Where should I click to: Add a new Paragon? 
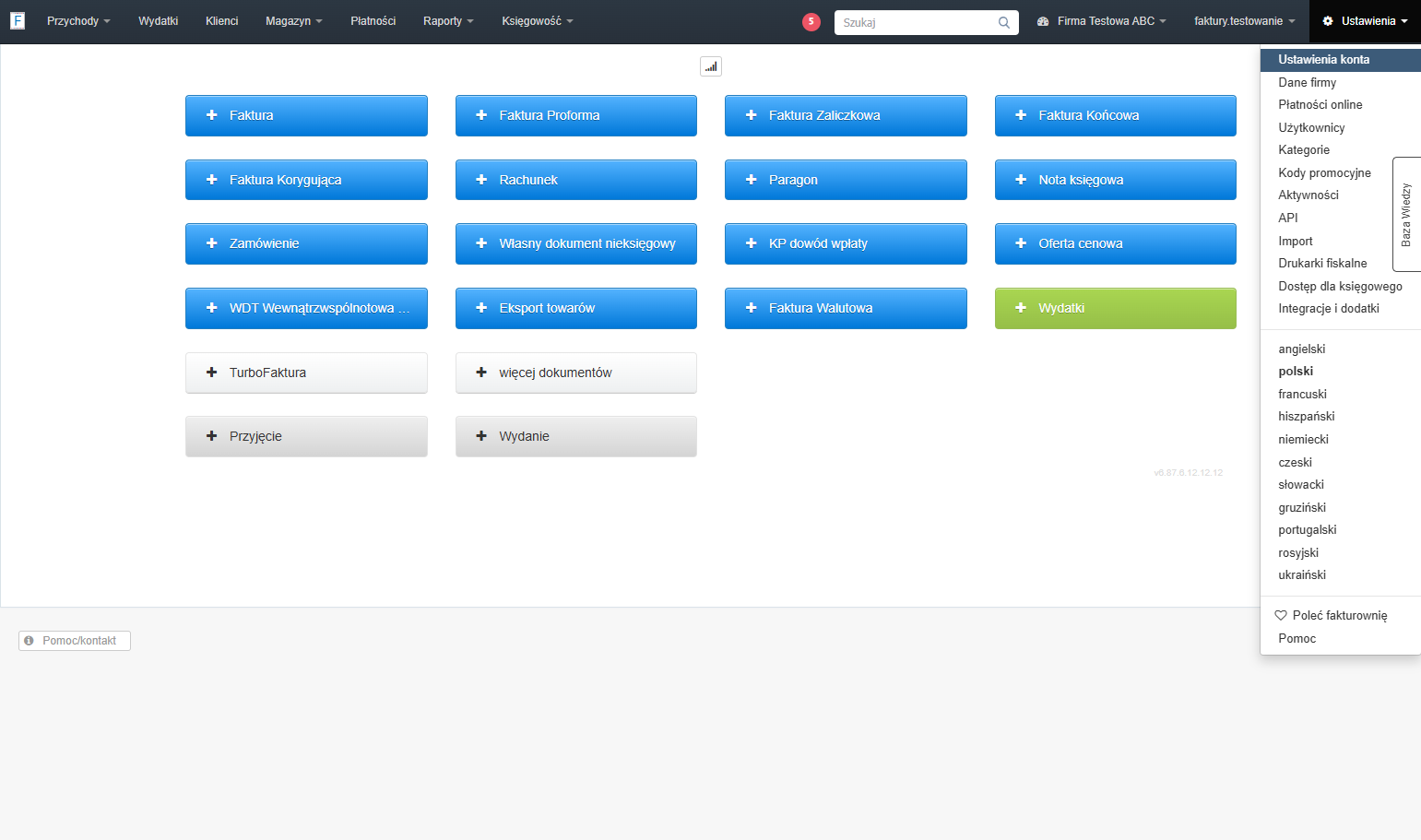tap(846, 180)
